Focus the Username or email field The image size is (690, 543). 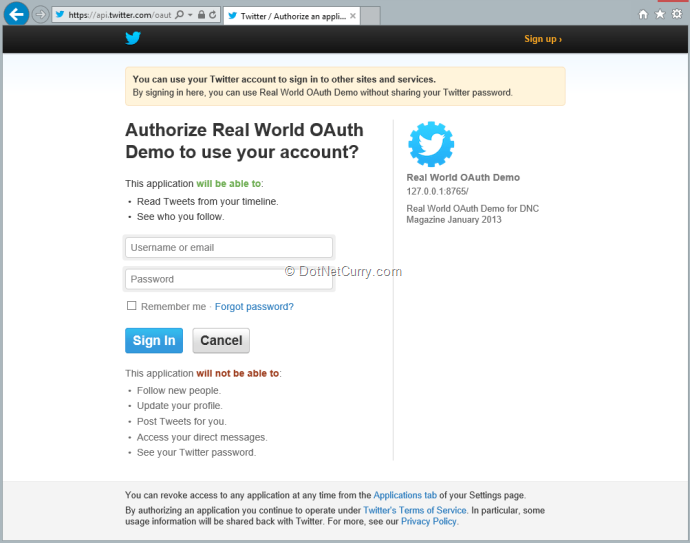click(x=229, y=247)
